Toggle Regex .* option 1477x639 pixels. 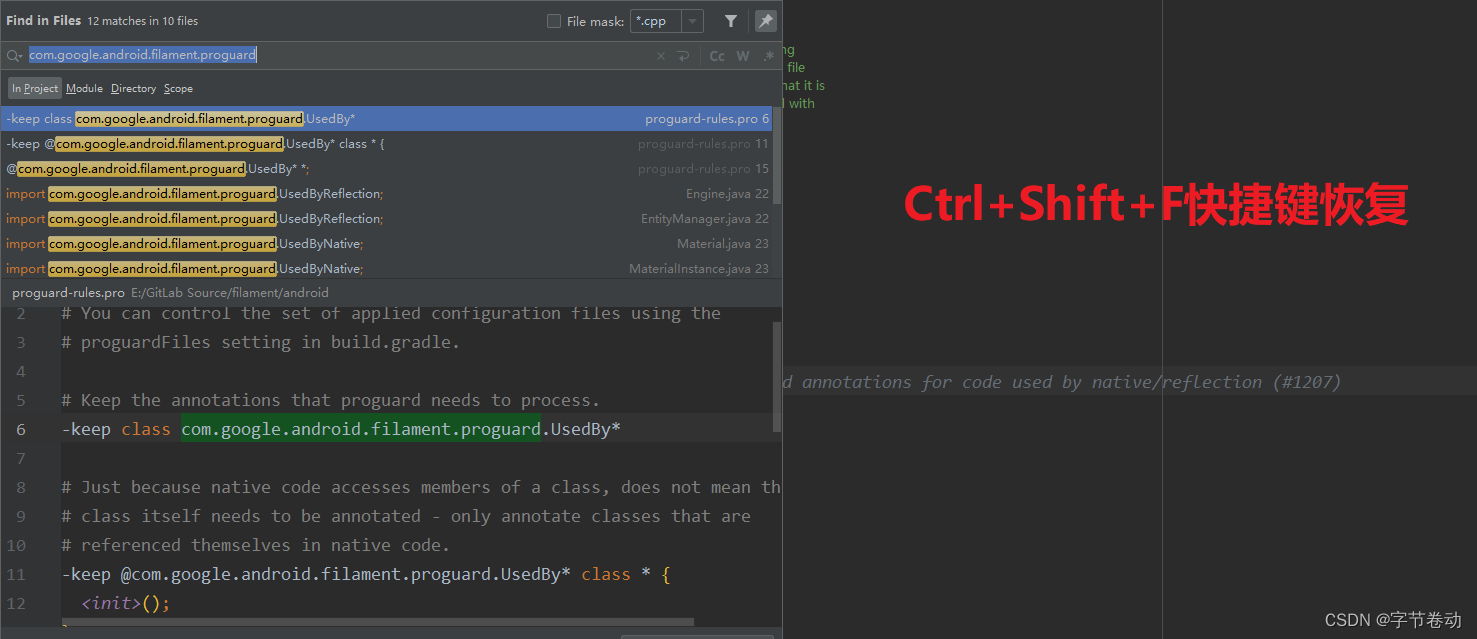tap(768, 56)
